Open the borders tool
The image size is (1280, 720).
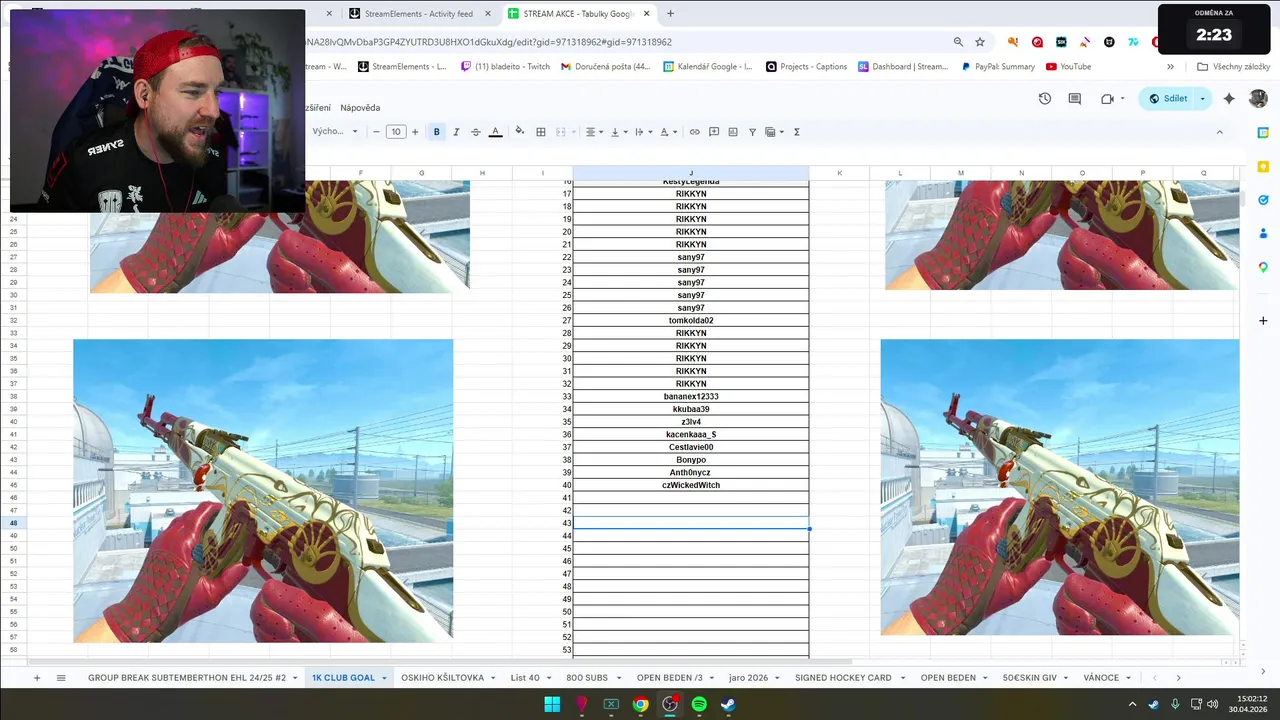tap(541, 132)
